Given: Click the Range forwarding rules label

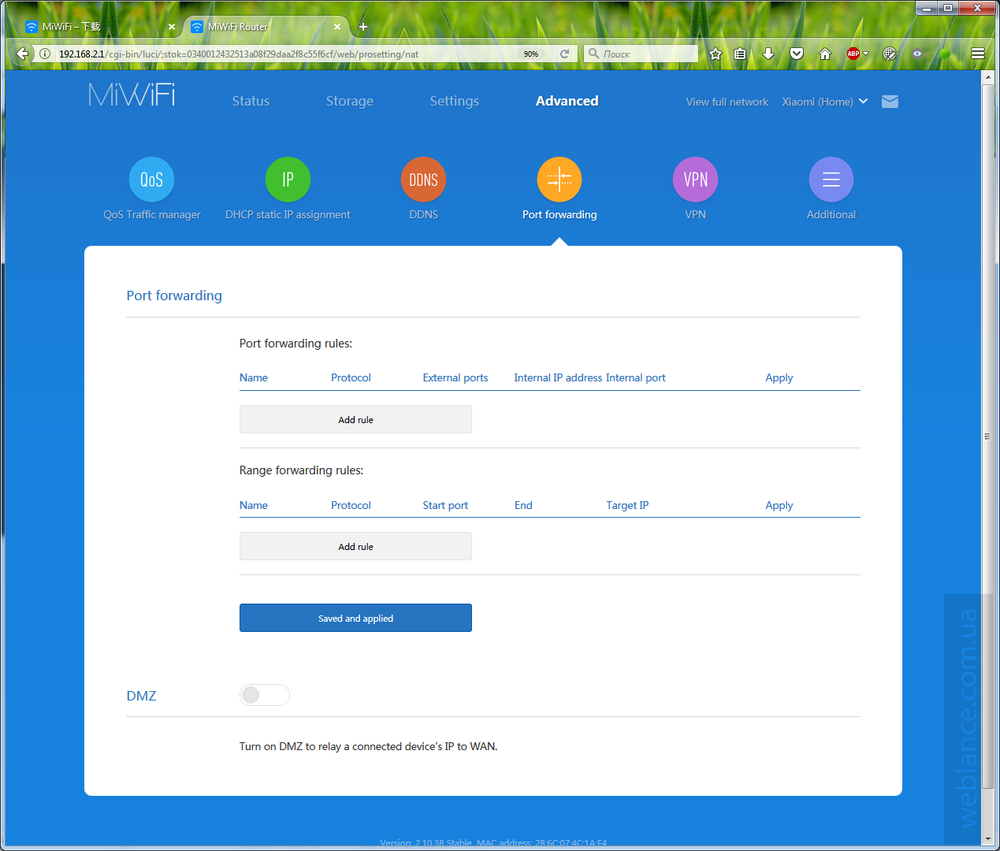Looking at the screenshot, I should coord(301,470).
